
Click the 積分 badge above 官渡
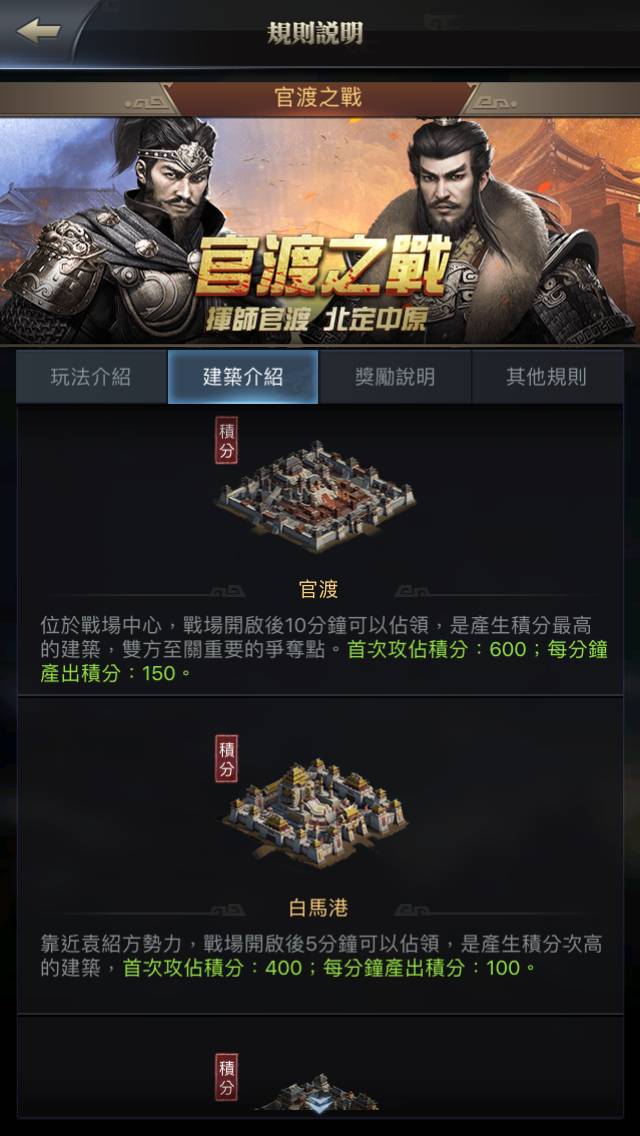(x=227, y=440)
